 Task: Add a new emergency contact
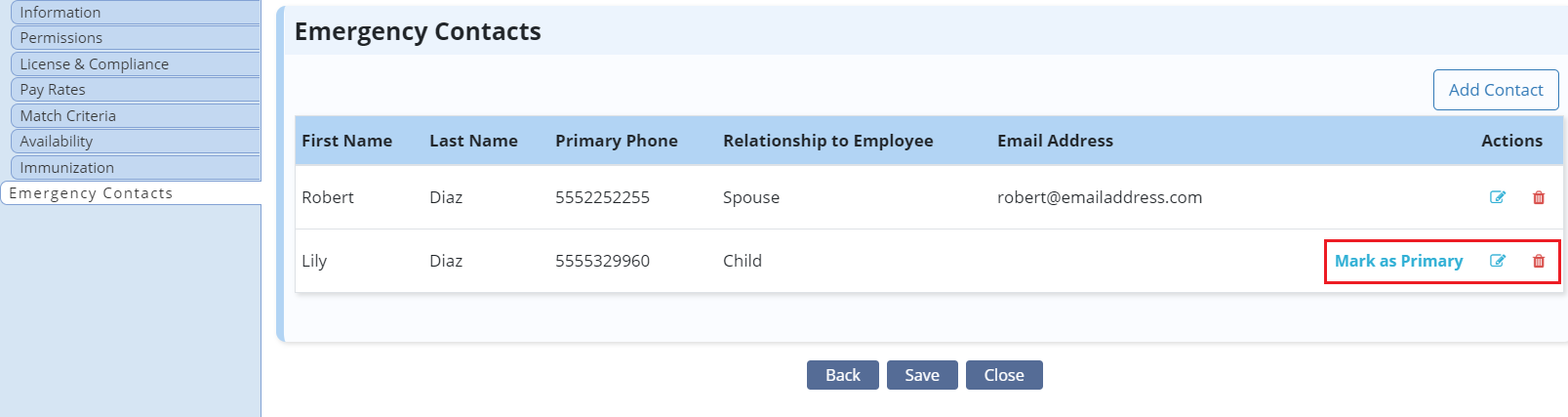tap(1496, 90)
